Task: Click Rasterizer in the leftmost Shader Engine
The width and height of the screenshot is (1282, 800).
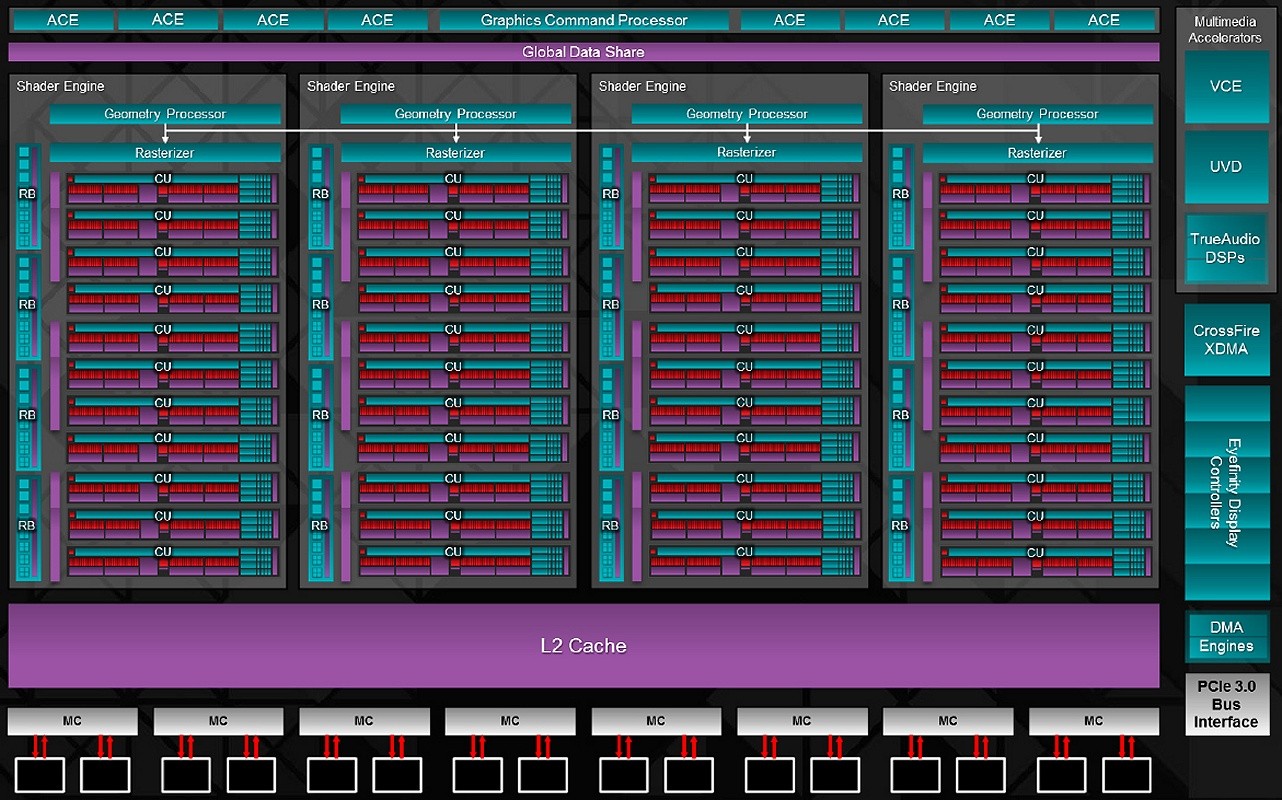Action: 165,153
